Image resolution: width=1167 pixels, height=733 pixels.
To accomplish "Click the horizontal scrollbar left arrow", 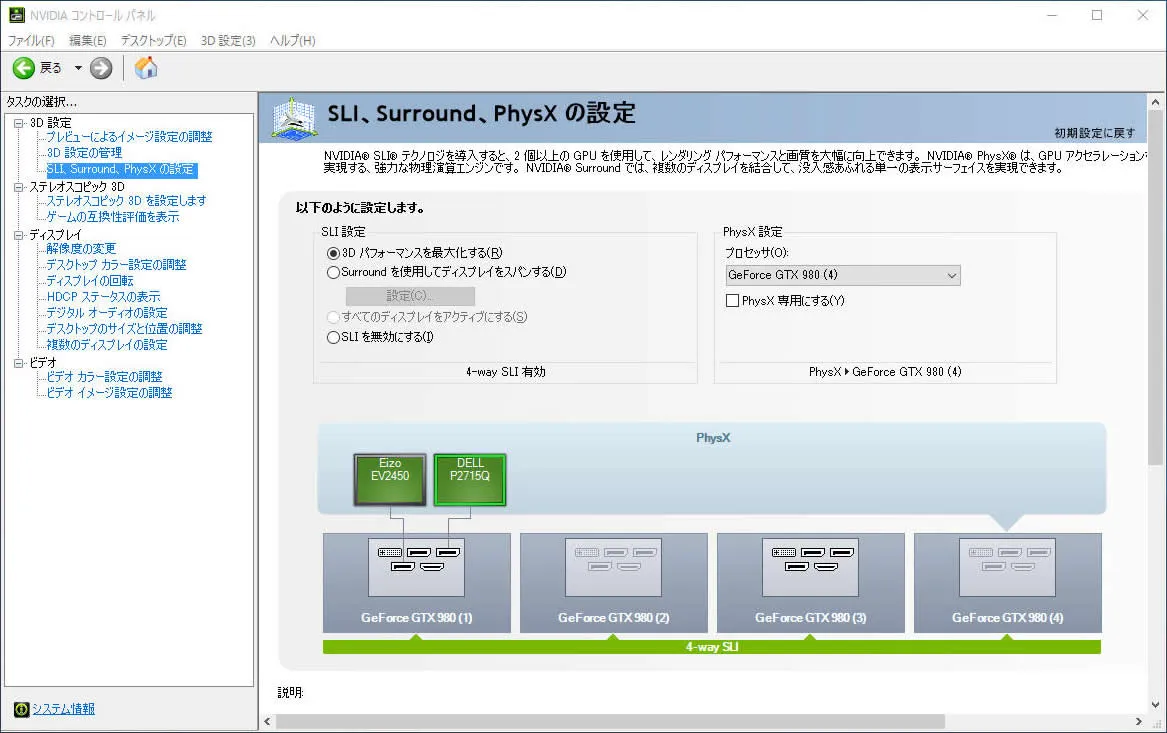I will (x=268, y=722).
